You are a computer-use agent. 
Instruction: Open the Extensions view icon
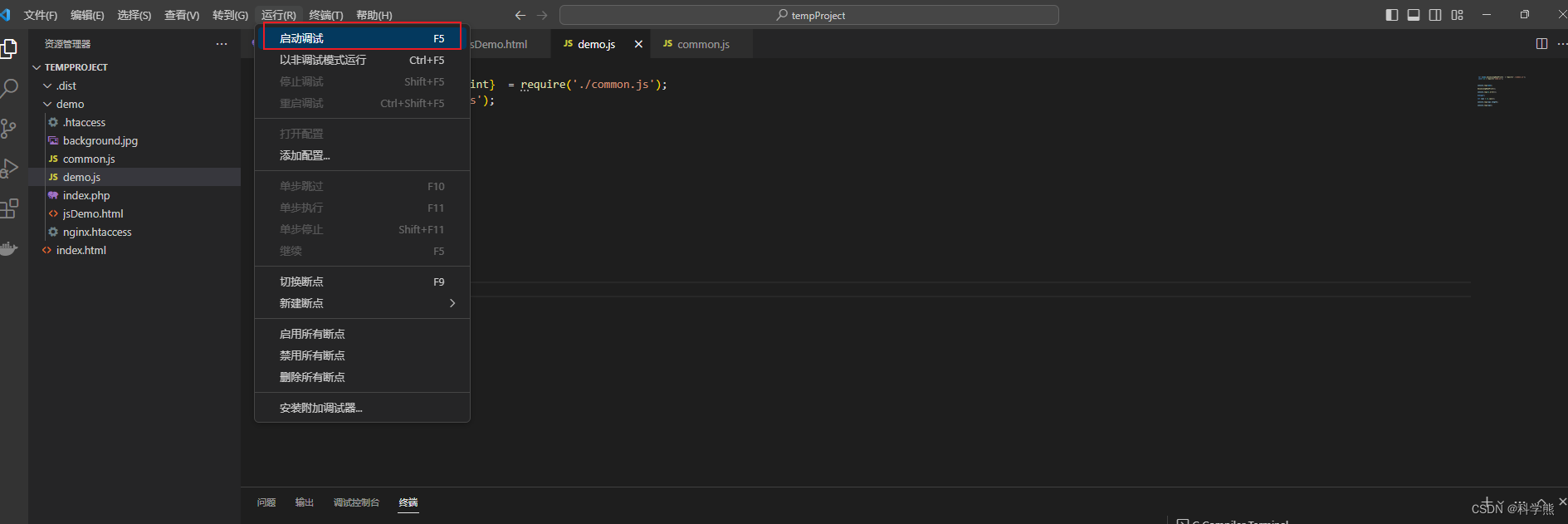[x=9, y=208]
